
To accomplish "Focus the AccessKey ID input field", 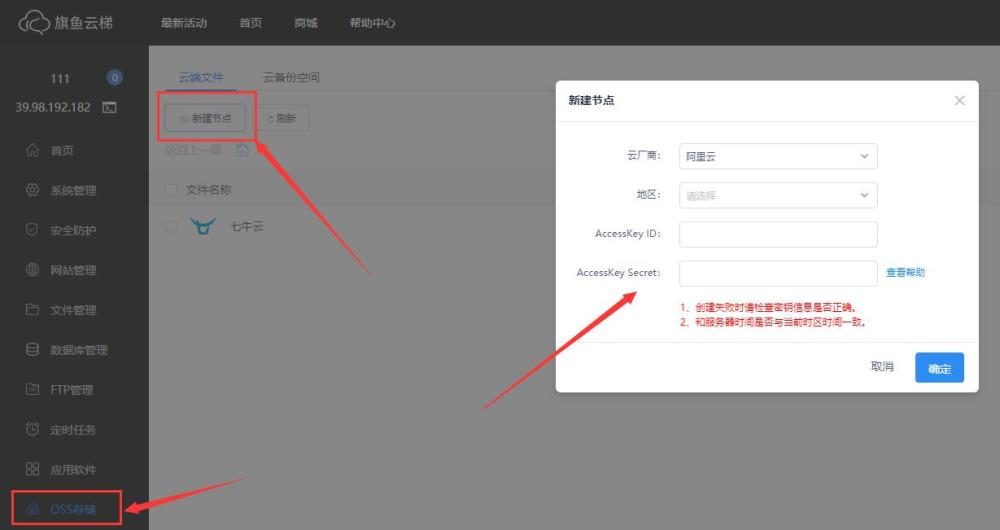I will (x=778, y=234).
